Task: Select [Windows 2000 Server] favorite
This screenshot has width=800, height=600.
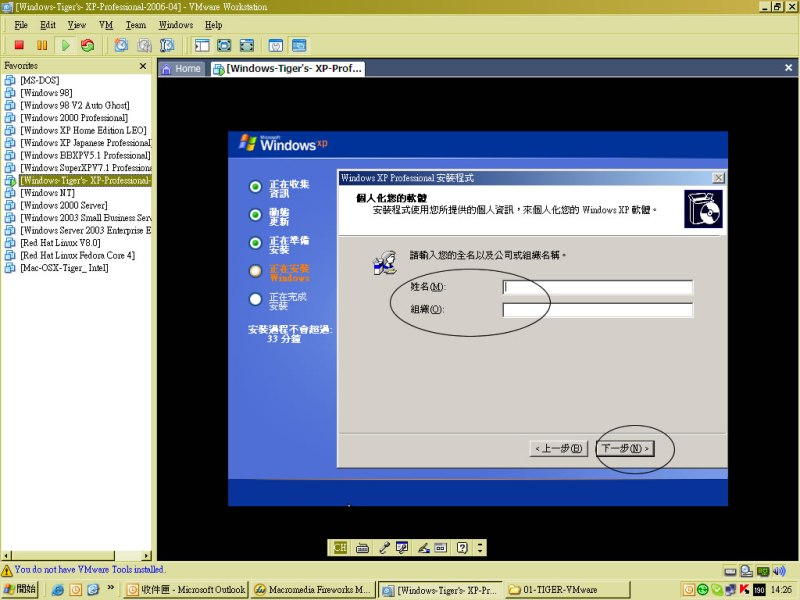Action: (64, 205)
